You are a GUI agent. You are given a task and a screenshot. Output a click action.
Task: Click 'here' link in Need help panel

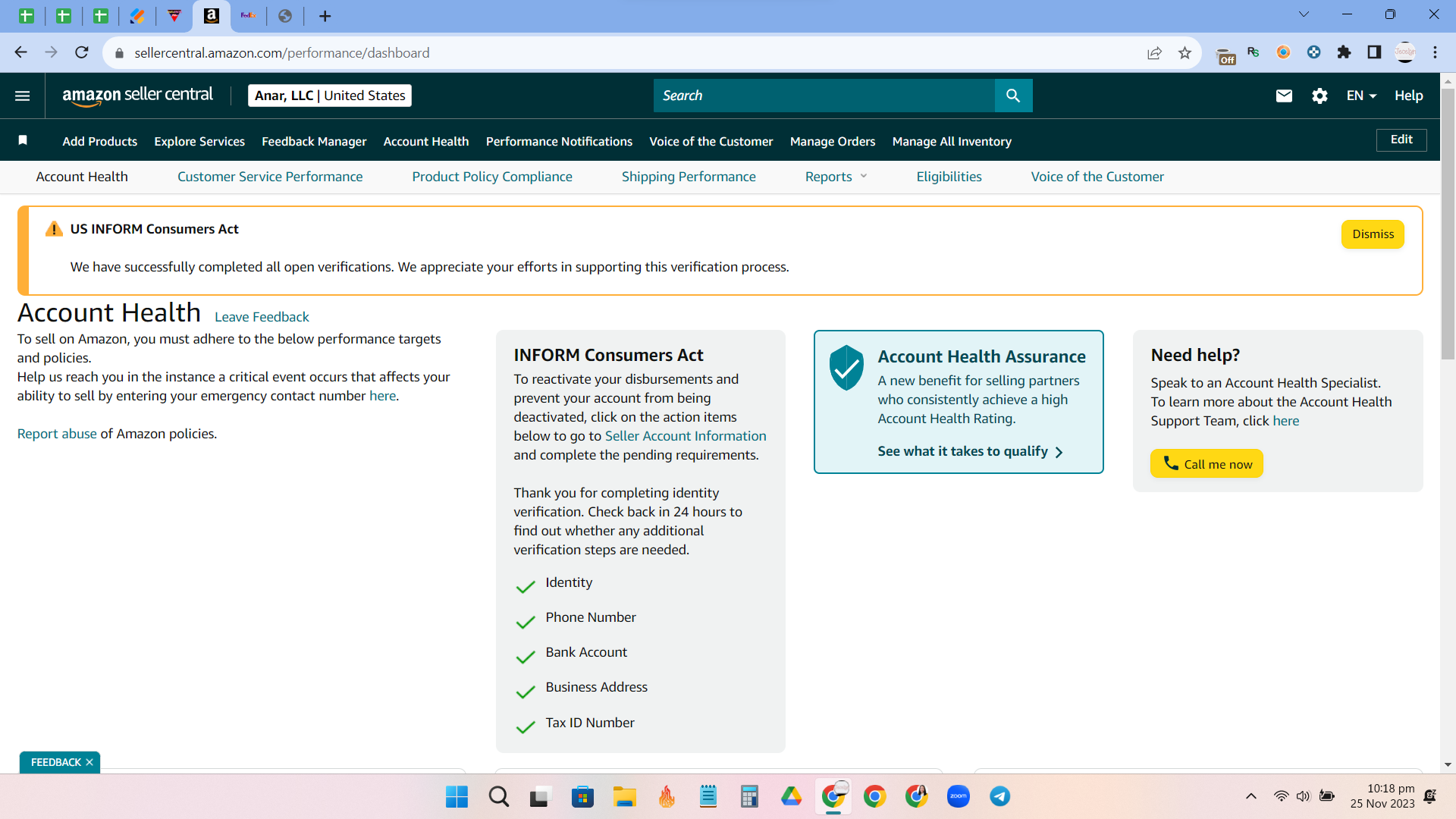click(1285, 421)
